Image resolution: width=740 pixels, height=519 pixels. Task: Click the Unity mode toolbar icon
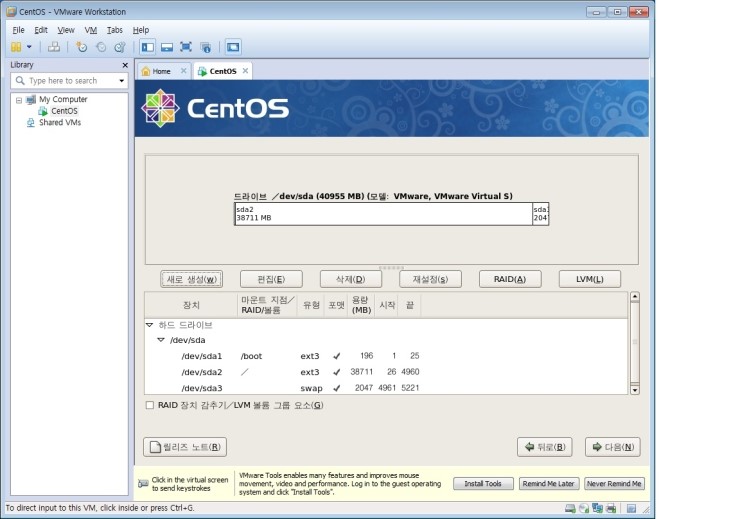point(206,47)
